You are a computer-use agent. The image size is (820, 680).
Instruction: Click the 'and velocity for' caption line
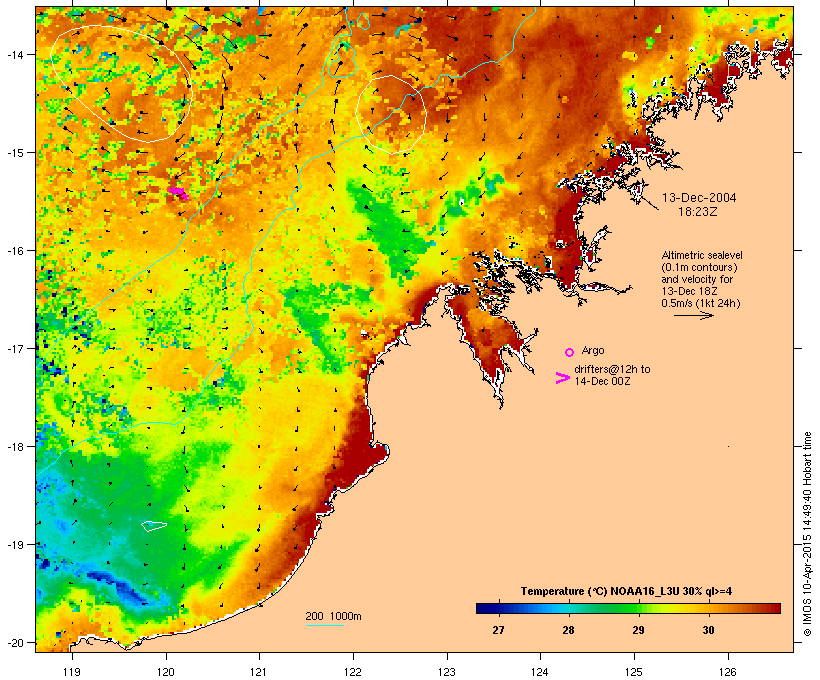click(x=697, y=279)
